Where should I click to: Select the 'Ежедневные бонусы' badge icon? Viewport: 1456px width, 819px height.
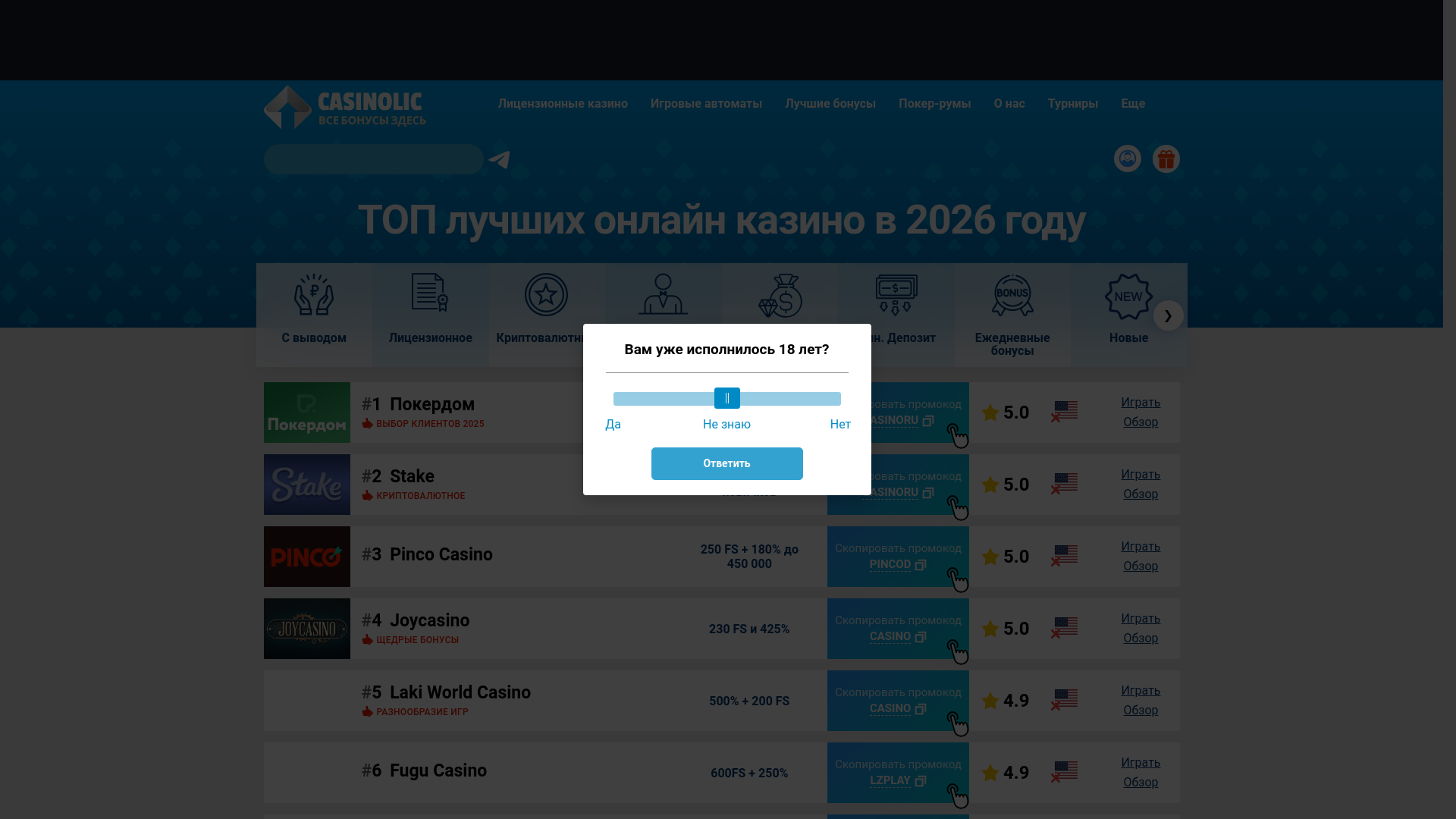1012,295
